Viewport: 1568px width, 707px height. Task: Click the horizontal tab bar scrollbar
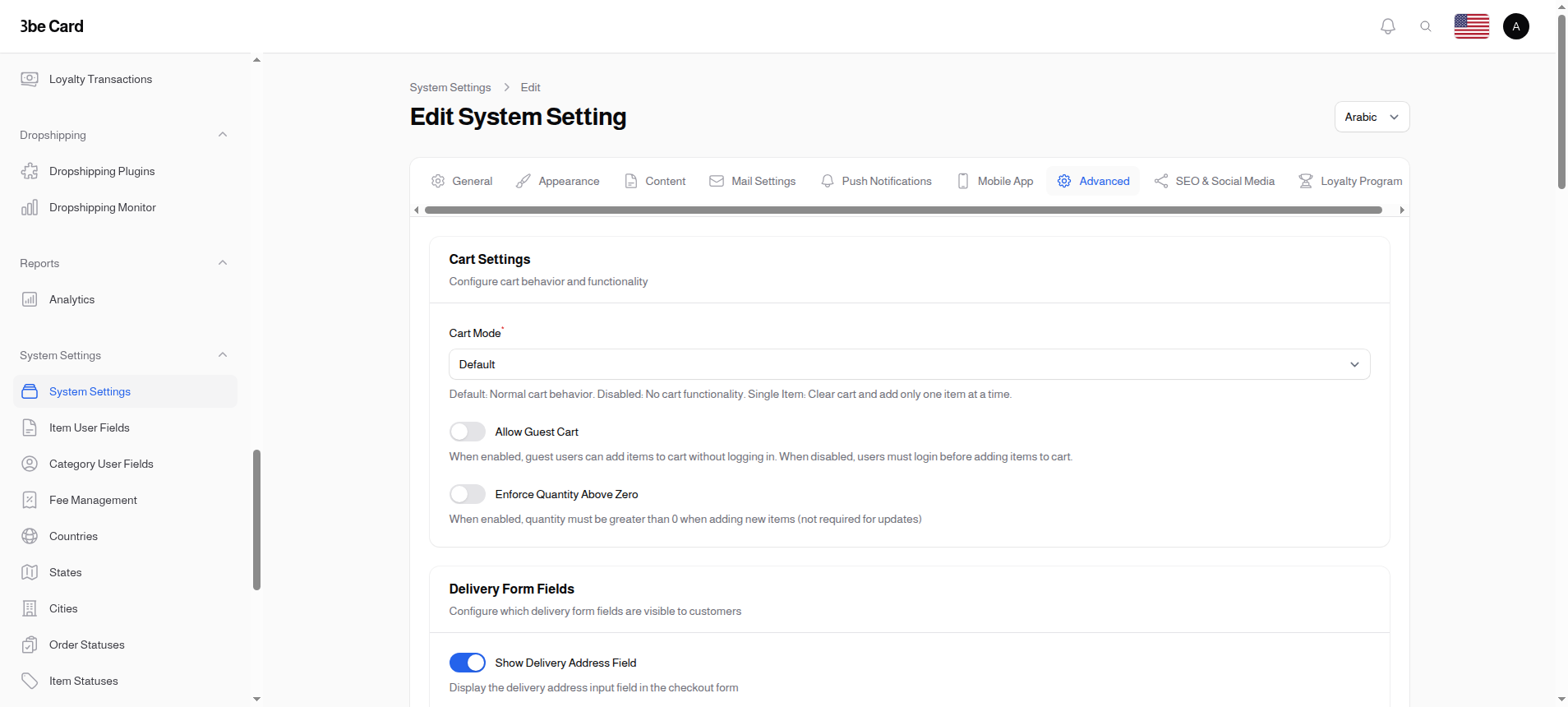pyautogui.click(x=902, y=210)
